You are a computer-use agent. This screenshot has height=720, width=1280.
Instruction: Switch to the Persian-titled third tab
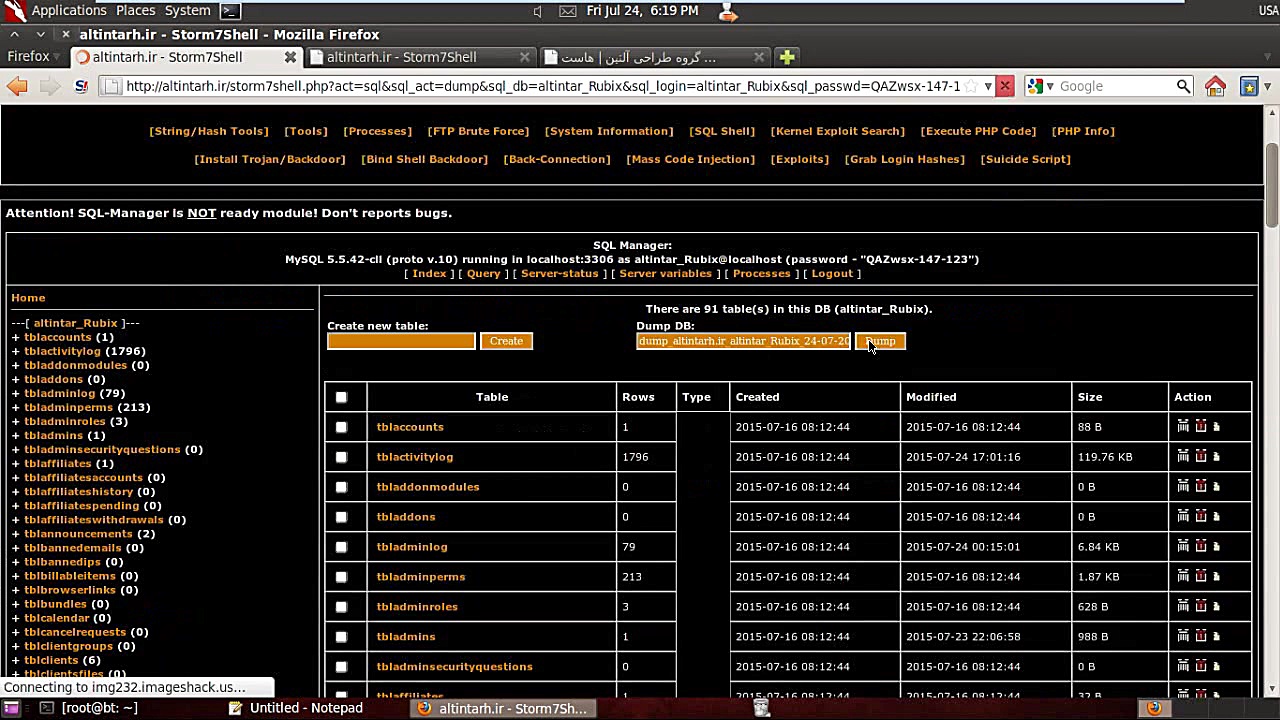655,57
